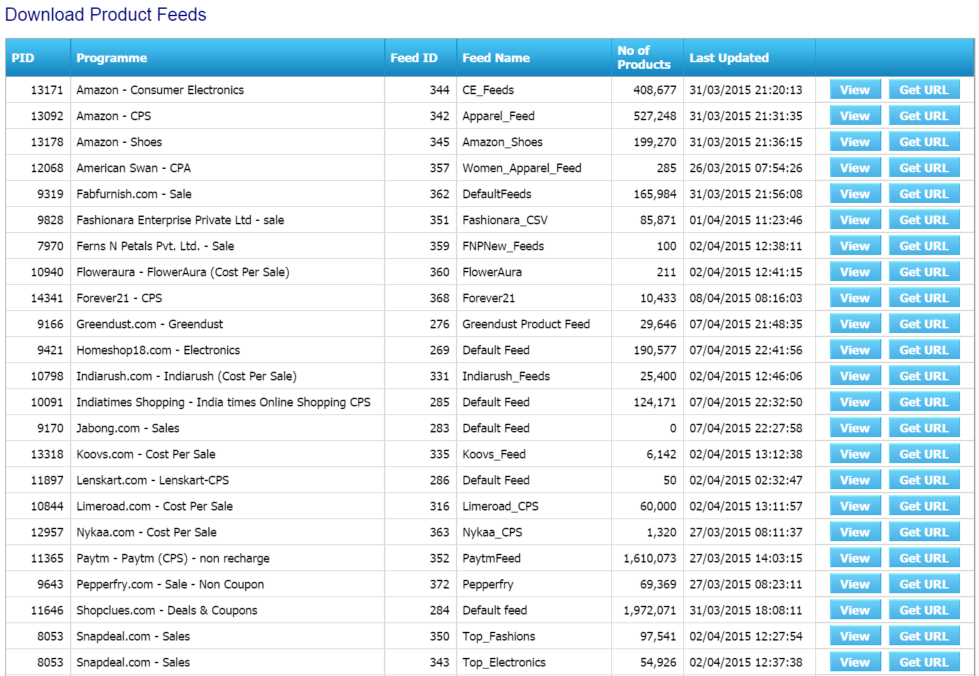The image size is (979, 676).
Task: View the Forever21 feed
Action: 854,298
